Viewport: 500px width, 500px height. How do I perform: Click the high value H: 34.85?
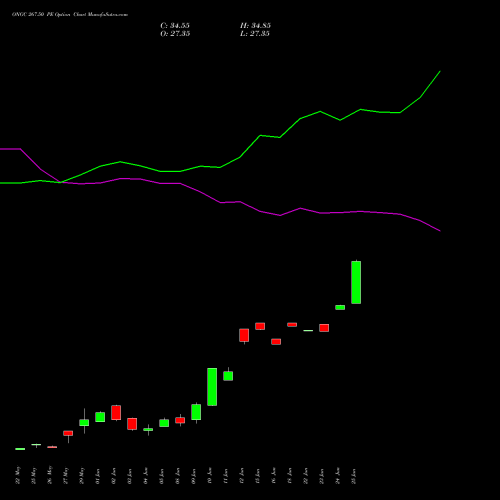(x=255, y=26)
